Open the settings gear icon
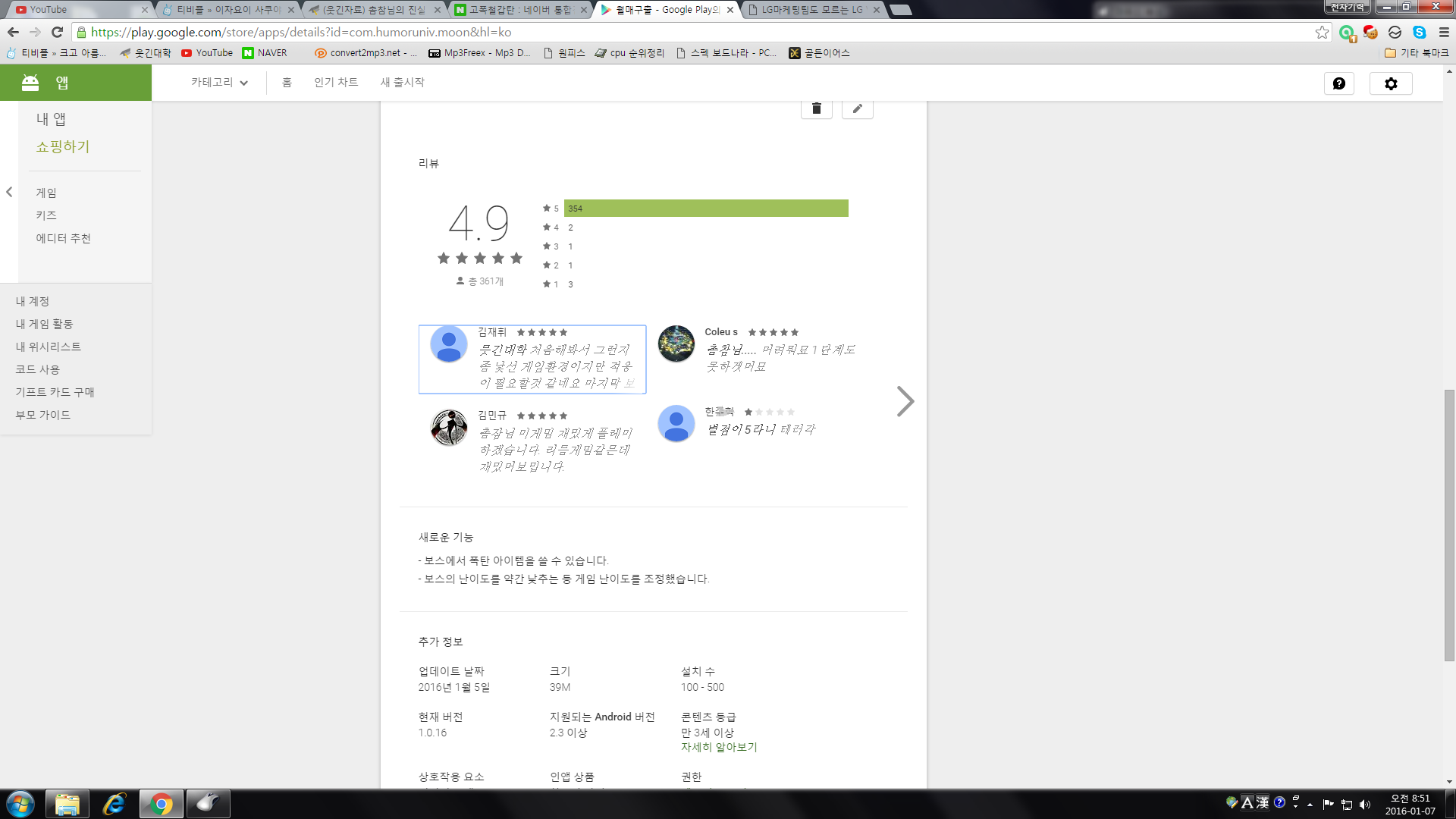This screenshot has height=819, width=1456. coord(1390,83)
